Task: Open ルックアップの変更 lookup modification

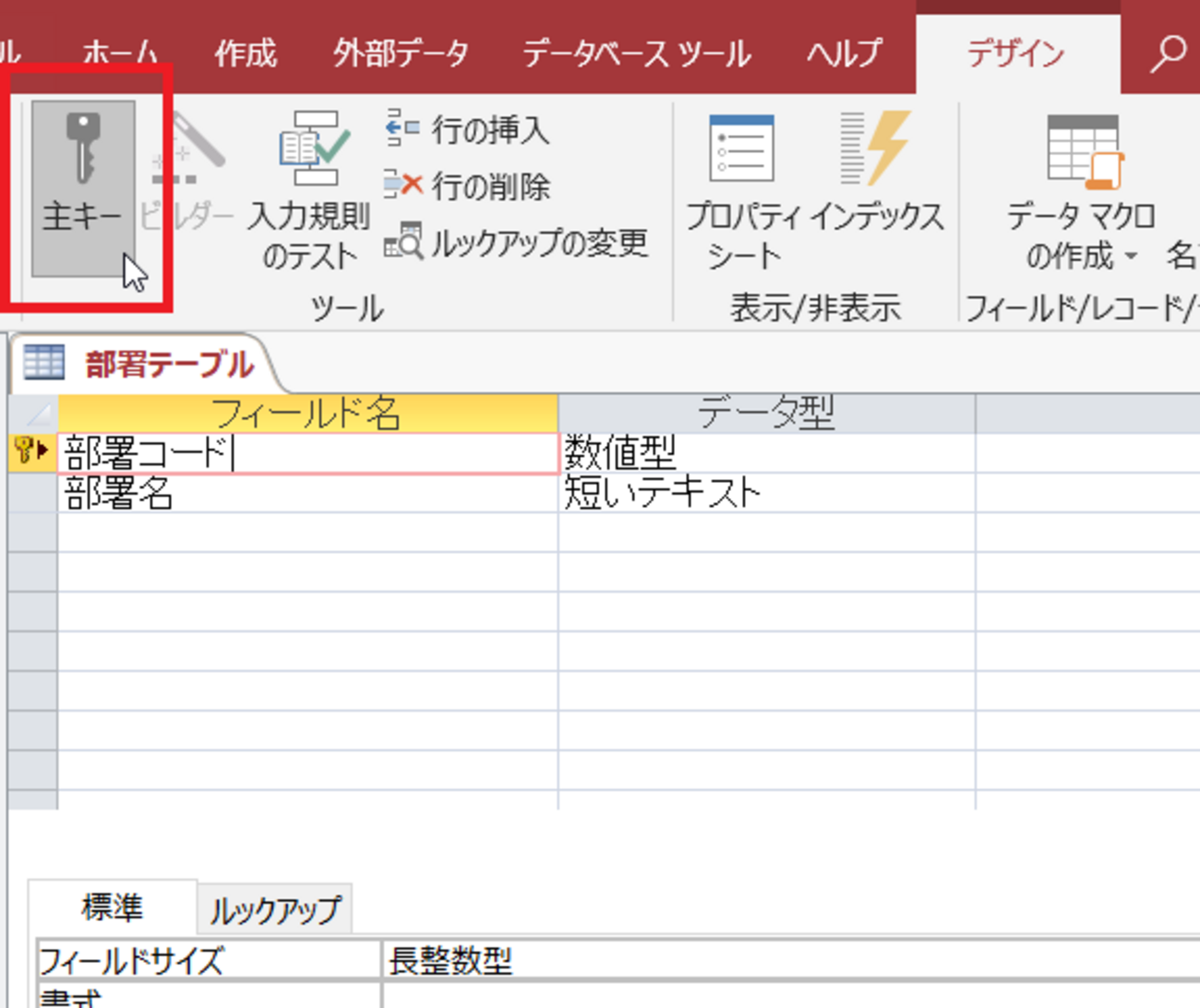Action: coord(517,242)
